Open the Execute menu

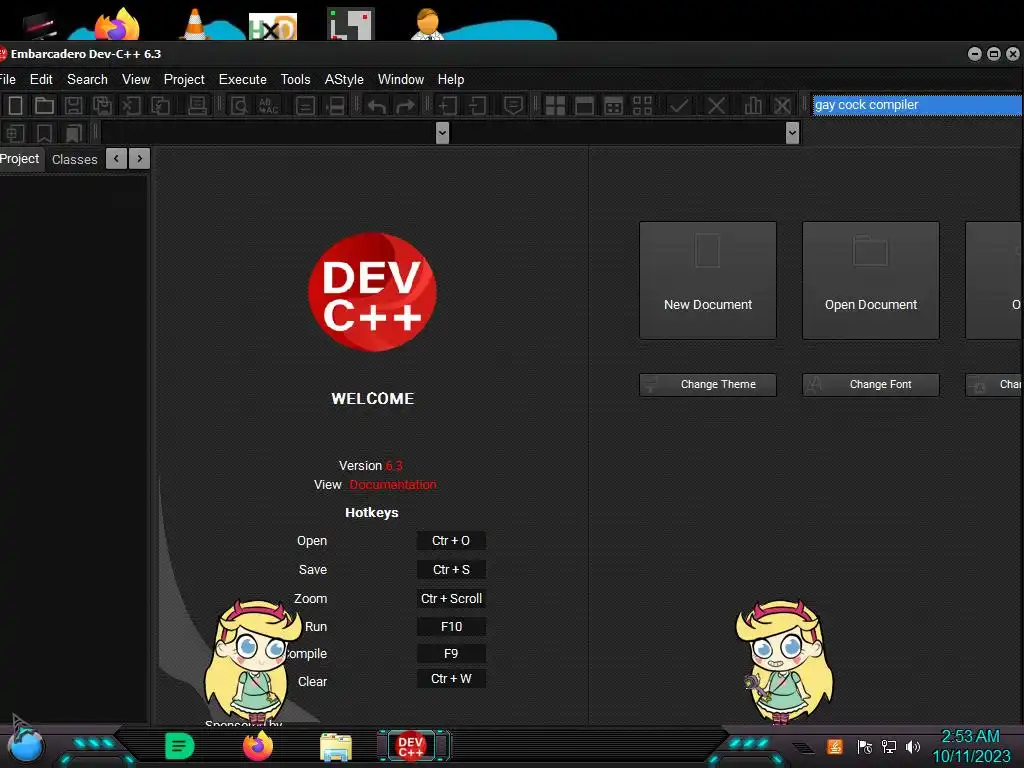click(x=243, y=79)
